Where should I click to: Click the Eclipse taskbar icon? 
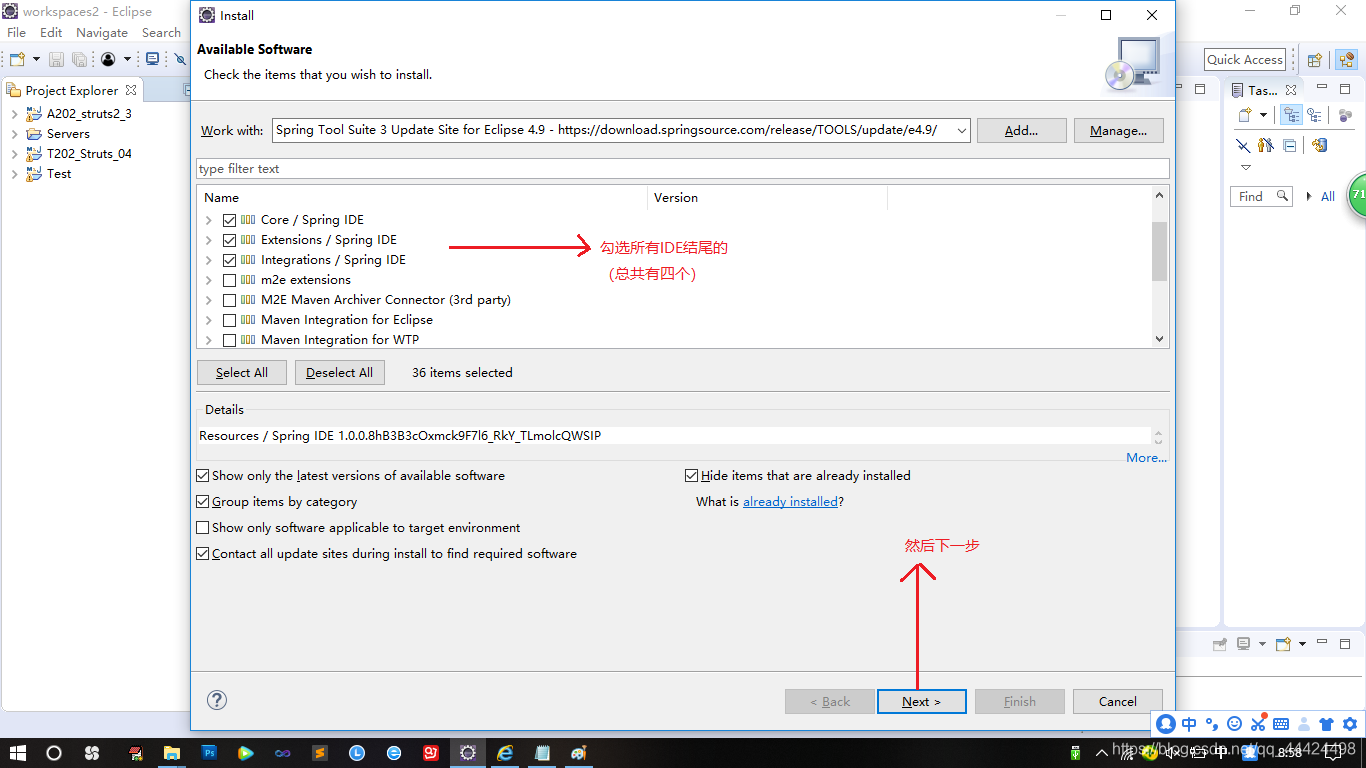pos(467,752)
